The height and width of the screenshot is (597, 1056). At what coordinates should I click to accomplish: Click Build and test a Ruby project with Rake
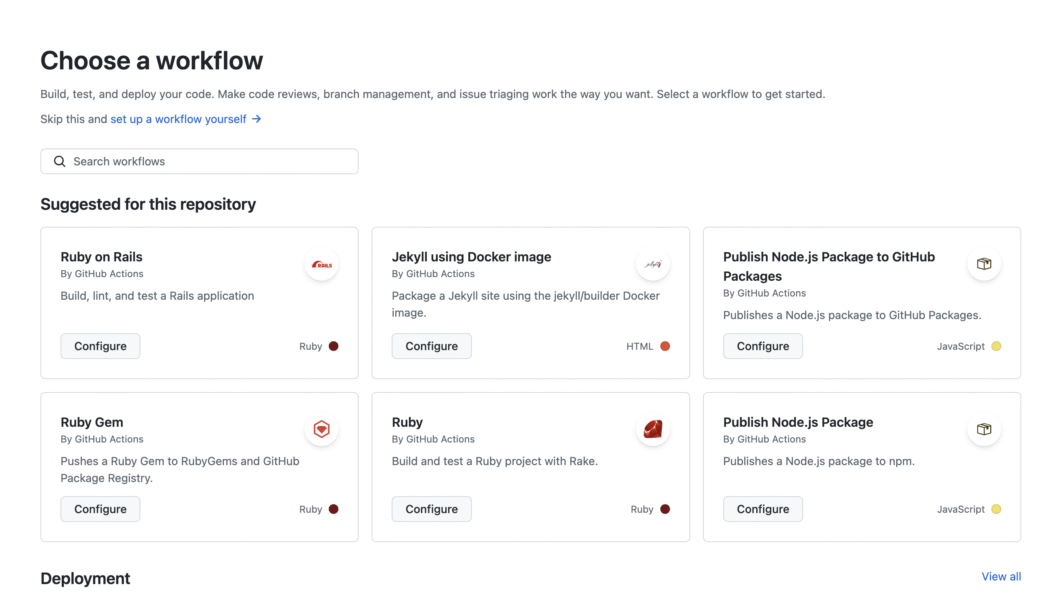click(x=494, y=462)
